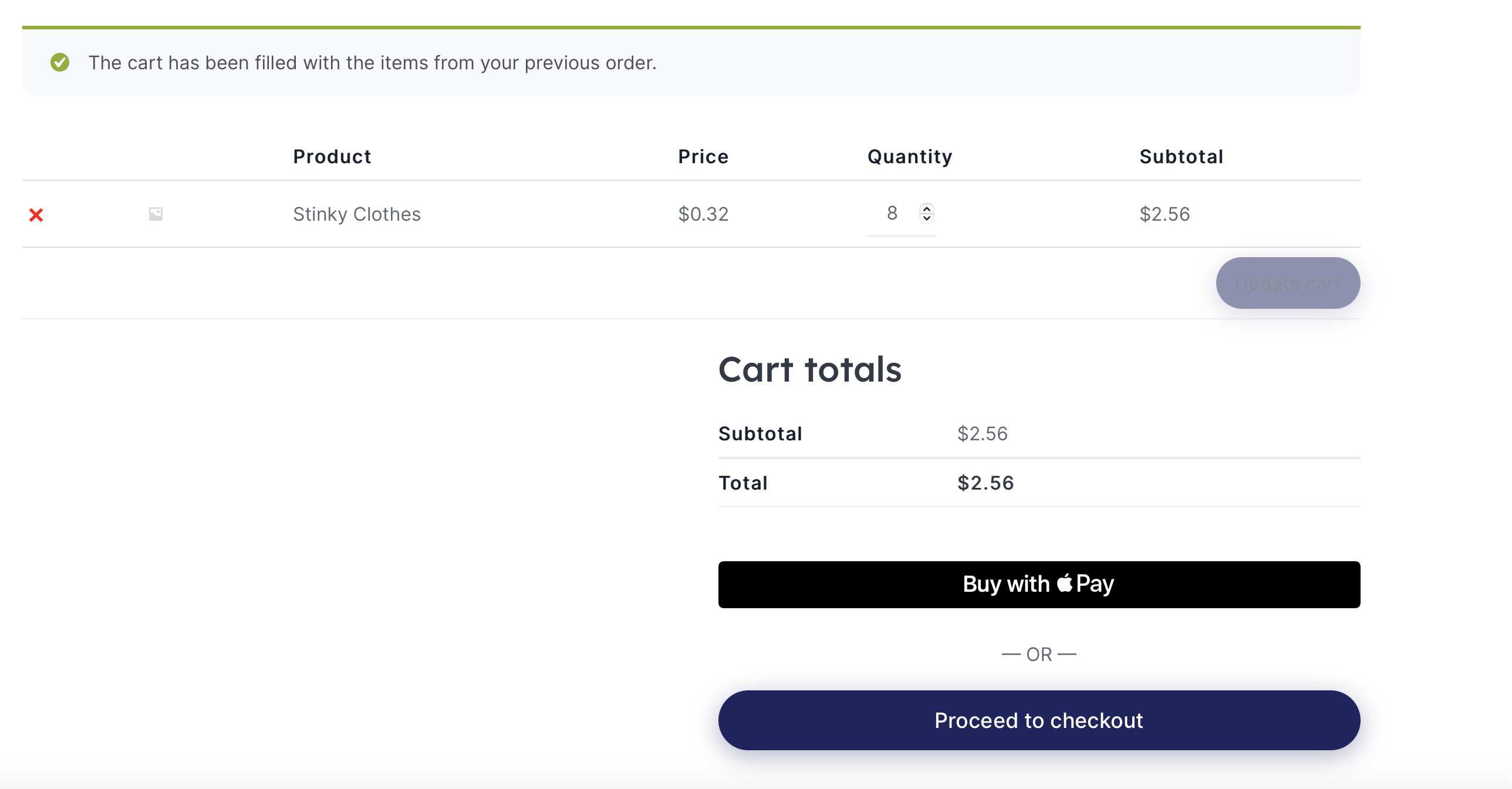Click the Product column header
The image size is (1512, 789).
[332, 157]
